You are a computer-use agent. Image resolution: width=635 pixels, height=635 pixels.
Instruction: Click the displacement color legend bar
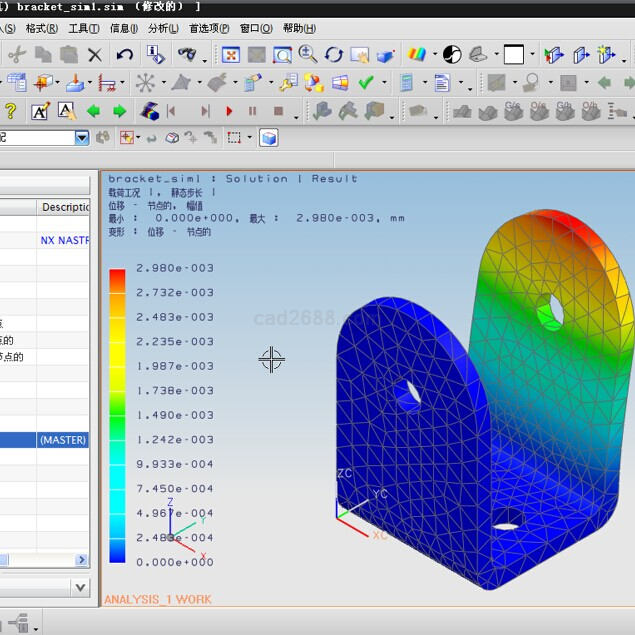coord(117,415)
